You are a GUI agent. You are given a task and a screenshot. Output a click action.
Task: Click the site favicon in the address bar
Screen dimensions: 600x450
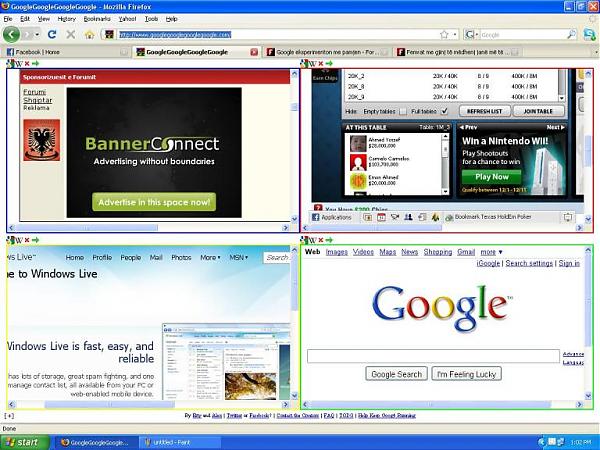[x=109, y=35]
